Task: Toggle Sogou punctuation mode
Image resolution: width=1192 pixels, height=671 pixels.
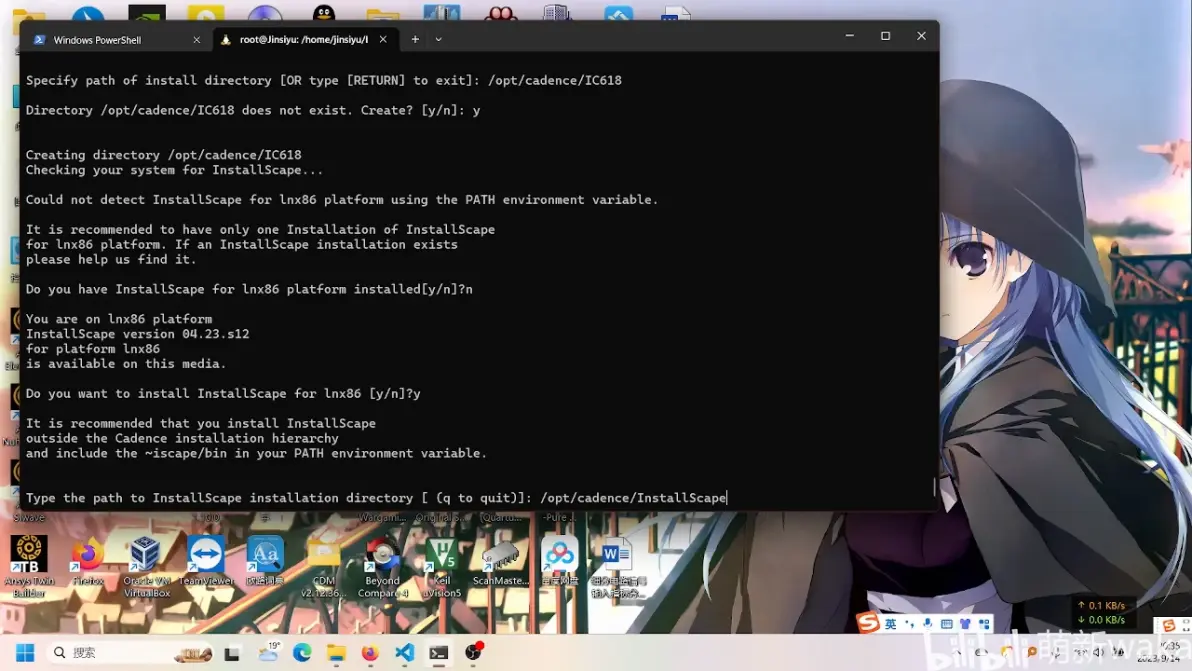Action: coord(910,624)
